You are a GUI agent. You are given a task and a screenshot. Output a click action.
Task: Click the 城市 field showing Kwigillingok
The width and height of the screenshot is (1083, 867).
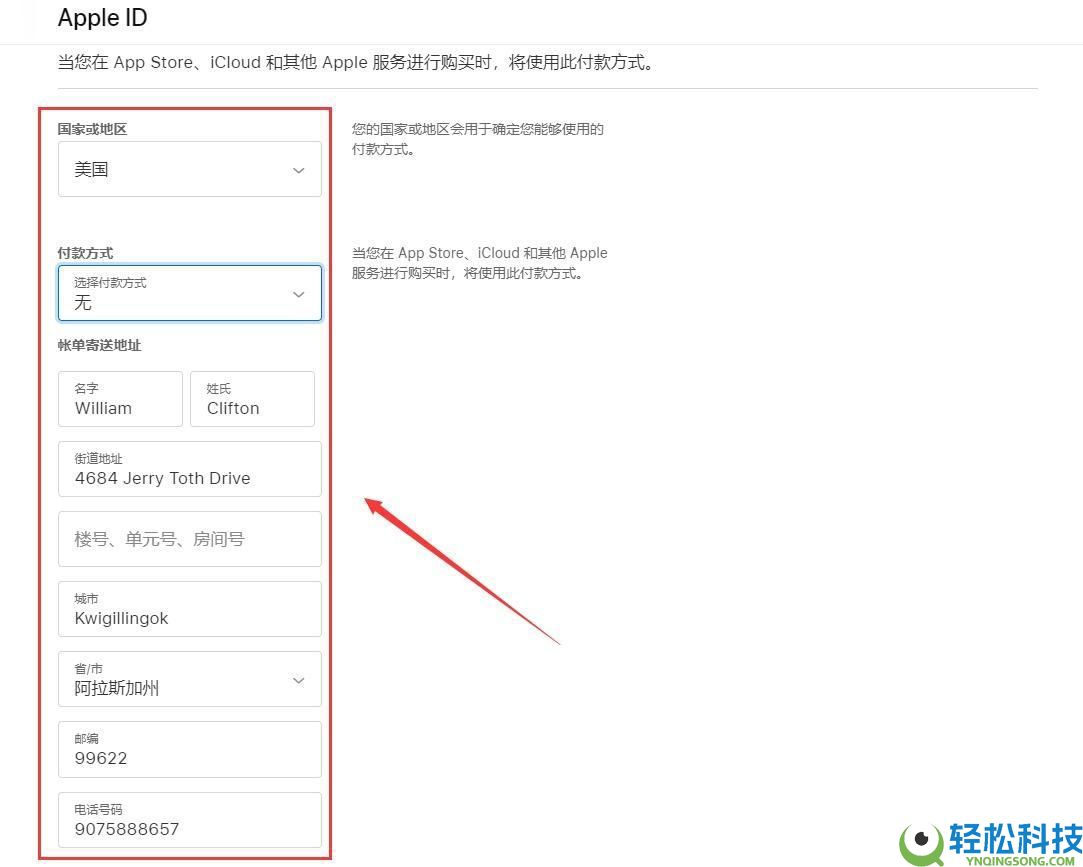pyautogui.click(x=190, y=609)
